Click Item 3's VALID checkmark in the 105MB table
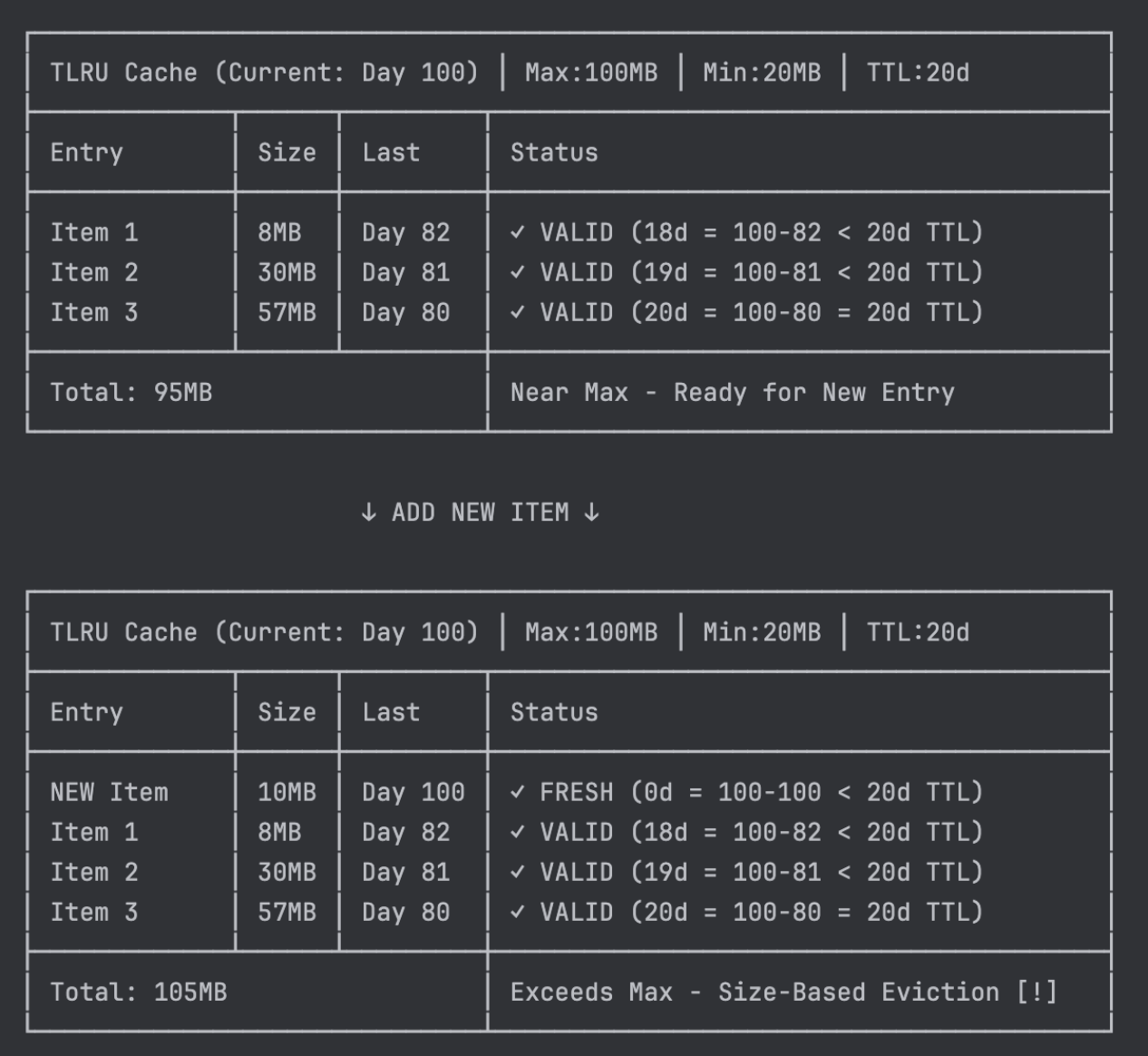This screenshot has height=1056, width=1148. click(517, 912)
